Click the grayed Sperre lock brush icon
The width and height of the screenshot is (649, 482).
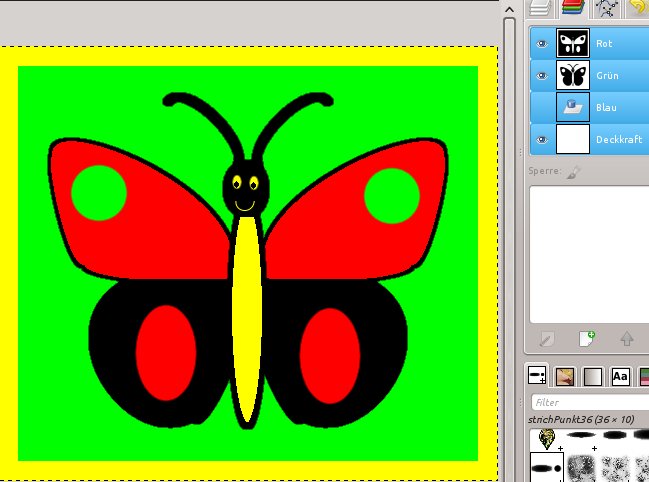[x=573, y=172]
